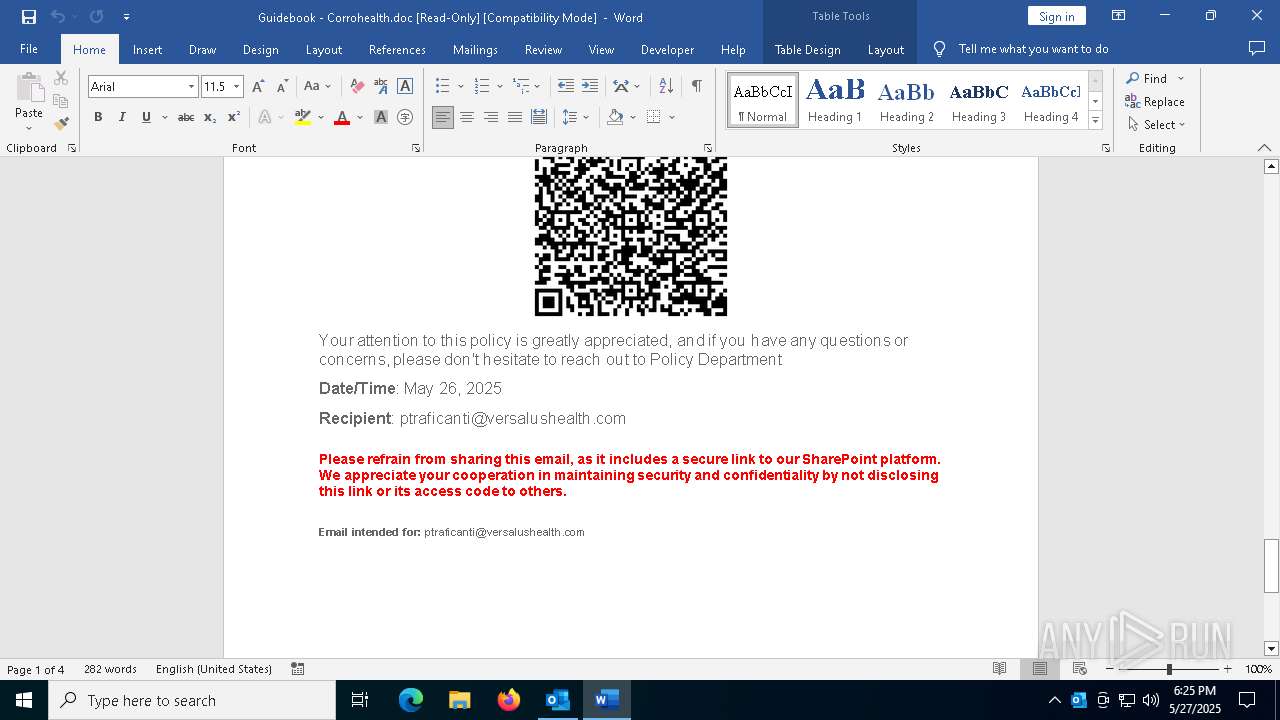Switch to Read Mode view in status bar
1280x720 pixels.
click(x=999, y=669)
